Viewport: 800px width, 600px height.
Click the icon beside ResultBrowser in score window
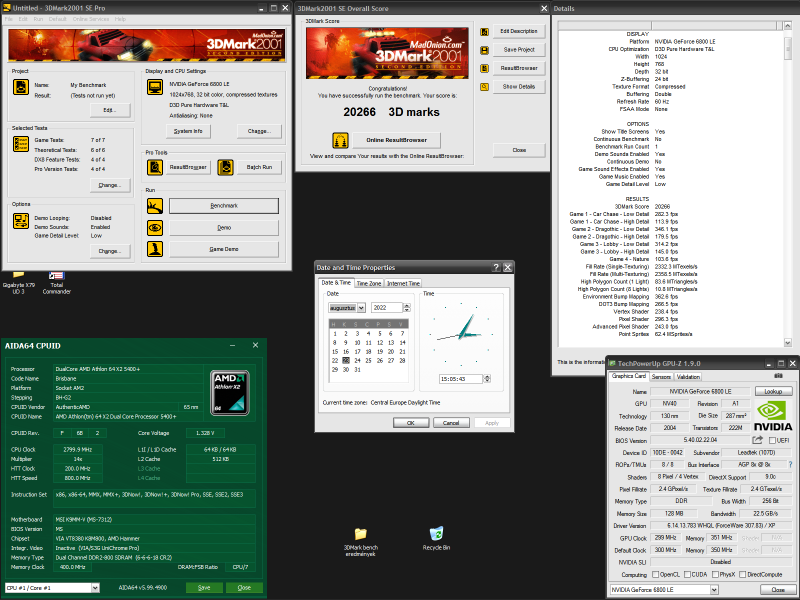(x=484, y=68)
